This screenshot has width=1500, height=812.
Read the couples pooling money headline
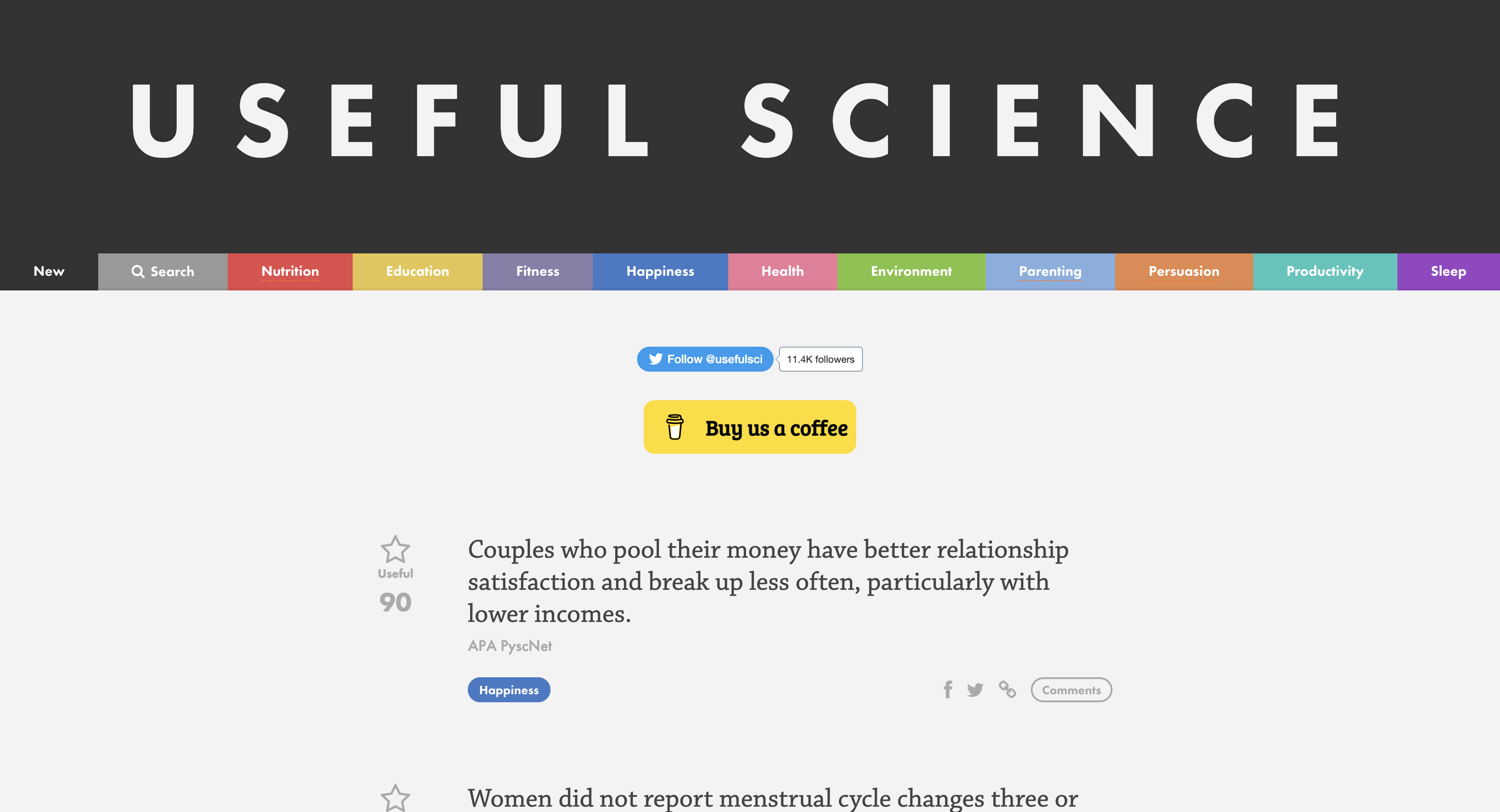tap(767, 581)
